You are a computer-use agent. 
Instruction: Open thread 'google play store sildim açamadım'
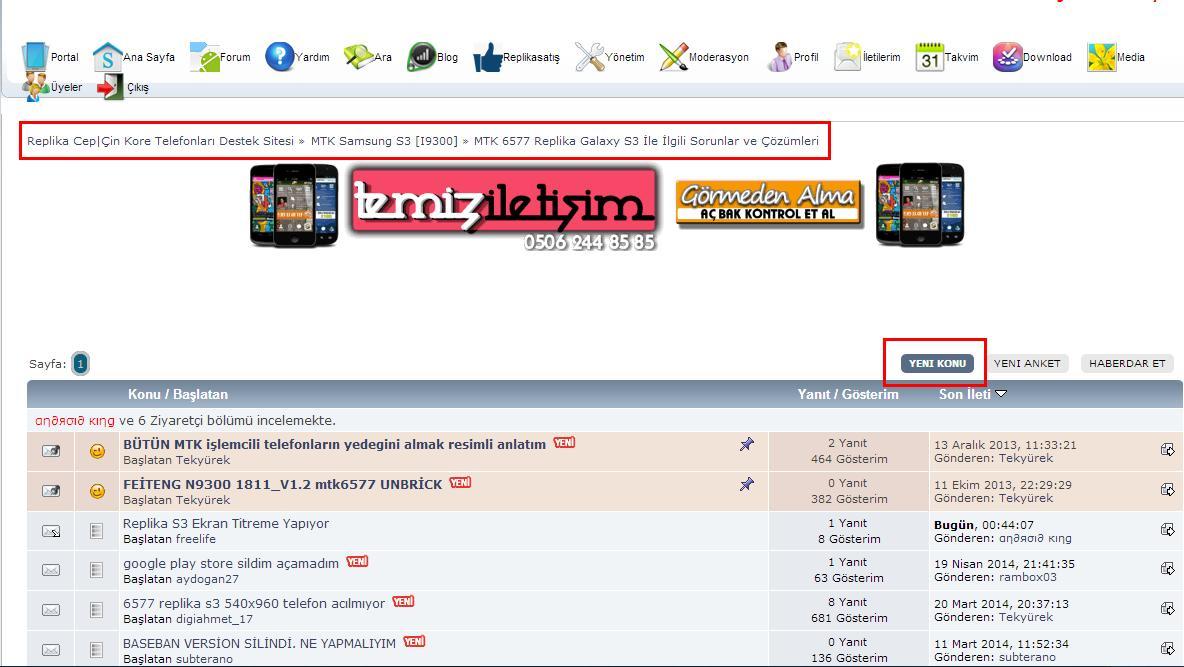231,563
